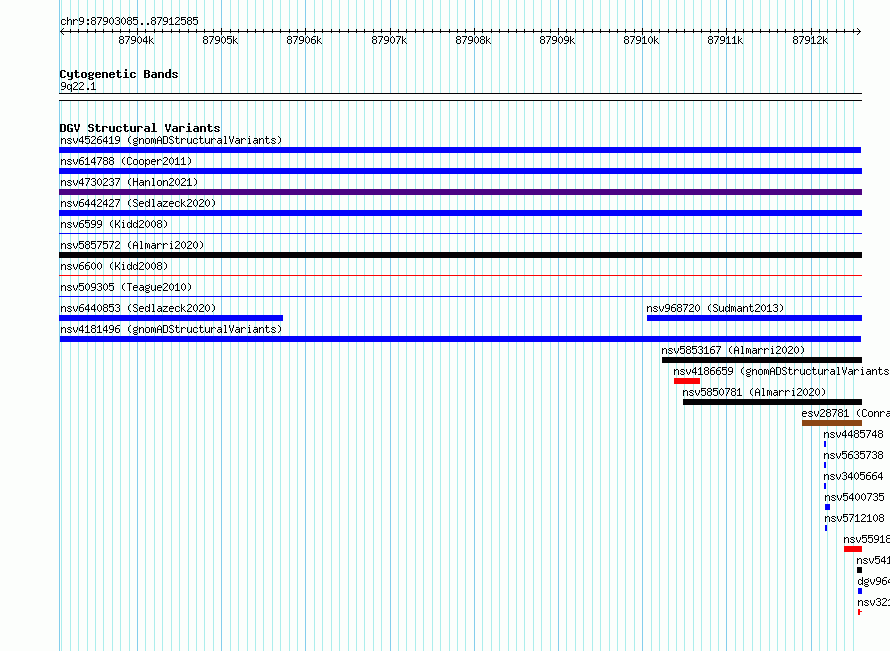Click the 87911k ruler label
The height and width of the screenshot is (651, 890).
coord(725,40)
